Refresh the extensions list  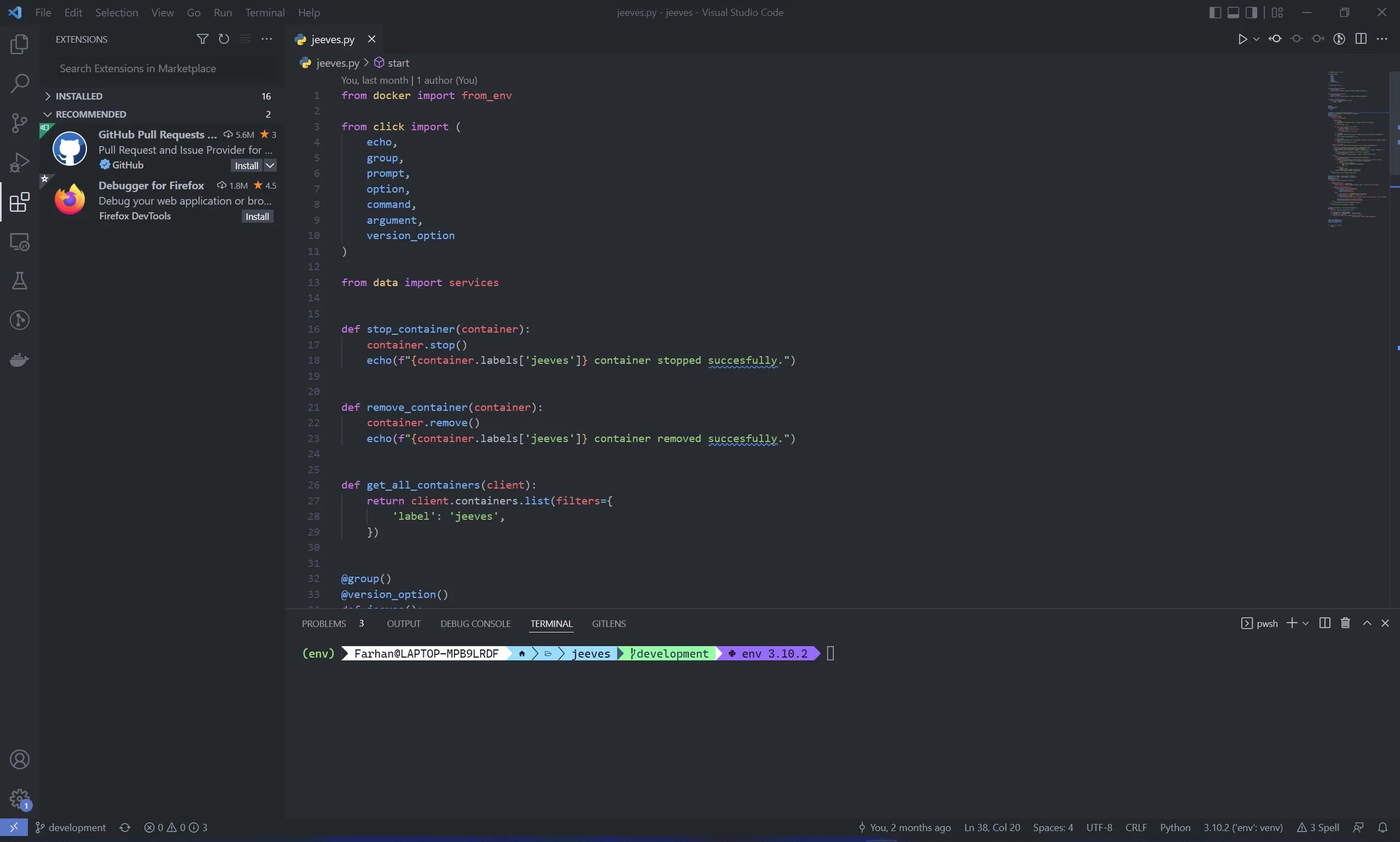click(224, 39)
